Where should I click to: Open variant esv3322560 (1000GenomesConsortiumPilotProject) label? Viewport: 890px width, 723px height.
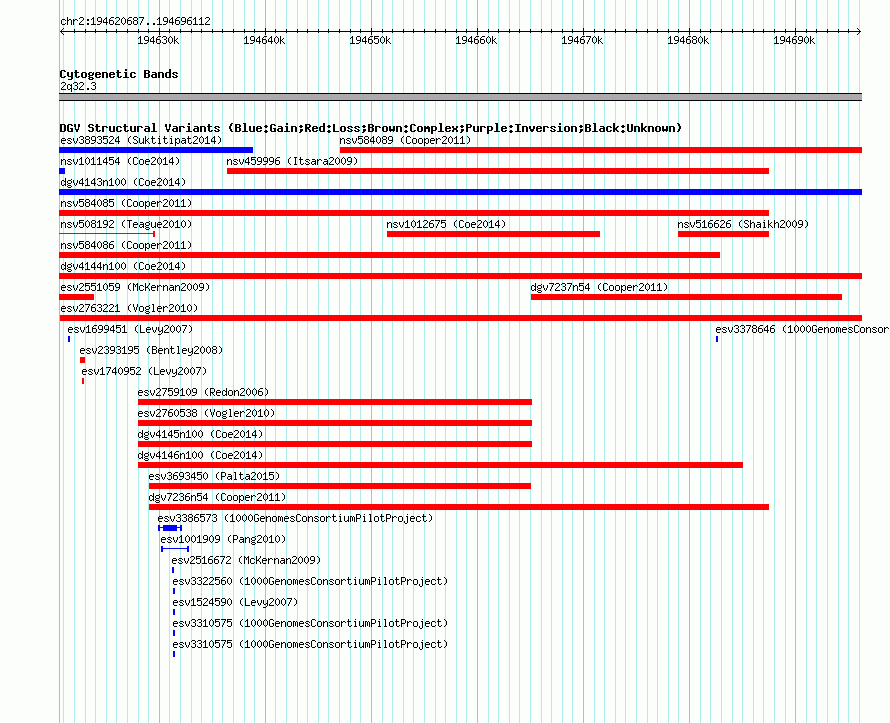point(310,581)
